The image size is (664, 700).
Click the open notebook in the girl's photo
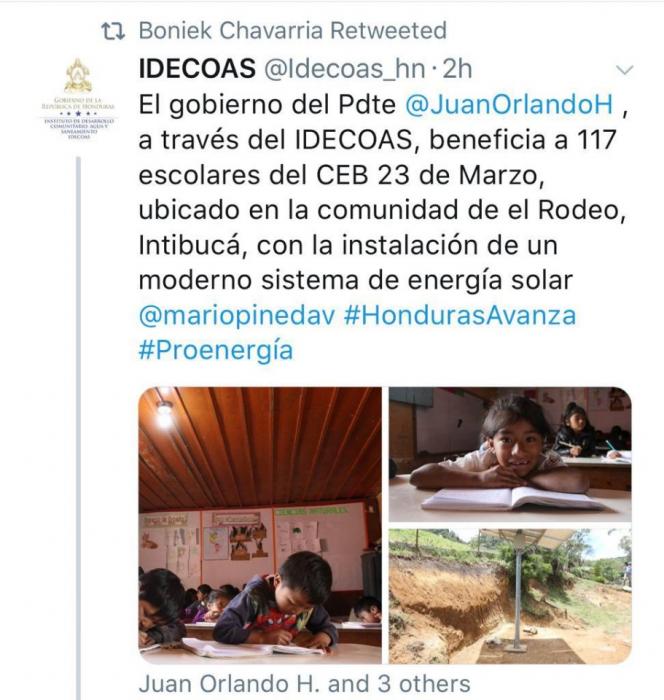tap(514, 499)
